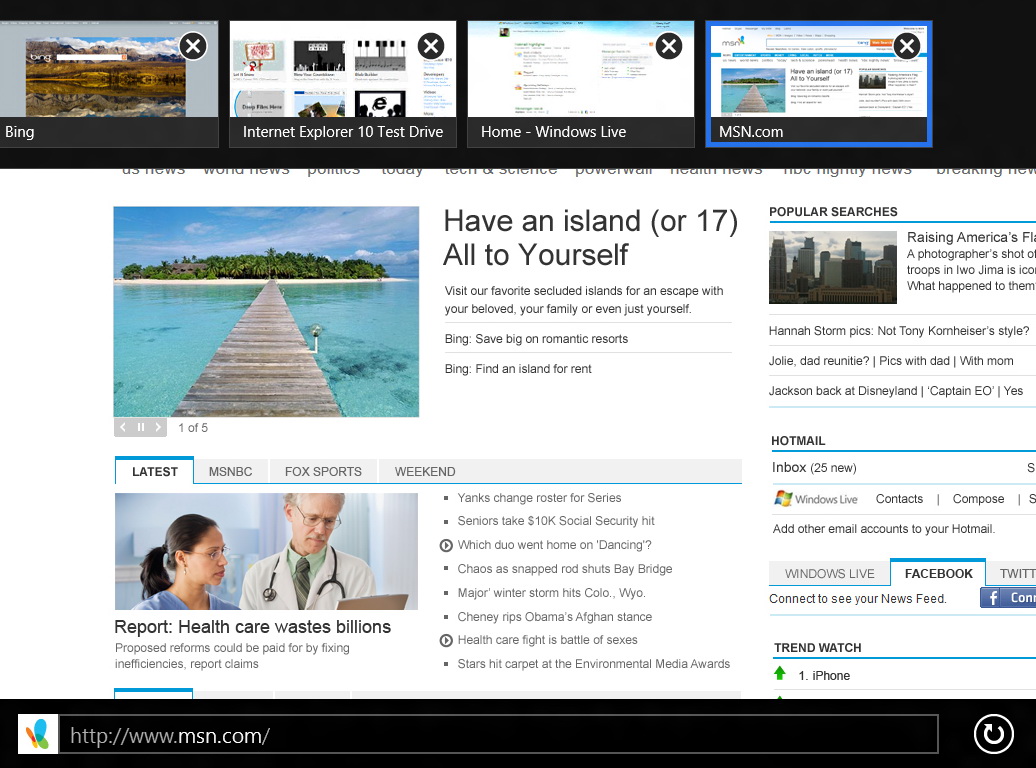This screenshot has width=1036, height=768.
Task: Switch to Home - Windows Live tab
Action: (581, 84)
